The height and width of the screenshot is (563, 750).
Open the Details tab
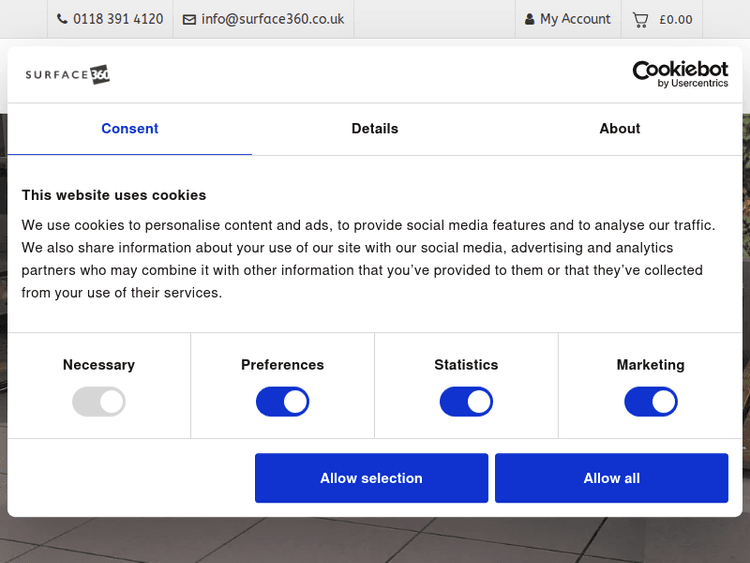(x=375, y=129)
